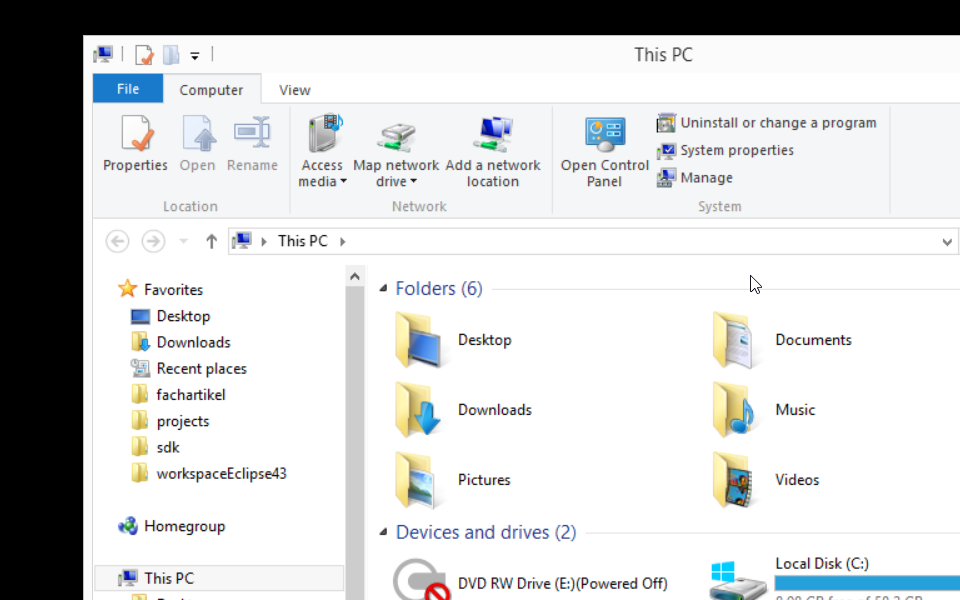Open Customize Quick Access Toolbar dropdown
960x600 pixels.
click(x=195, y=56)
